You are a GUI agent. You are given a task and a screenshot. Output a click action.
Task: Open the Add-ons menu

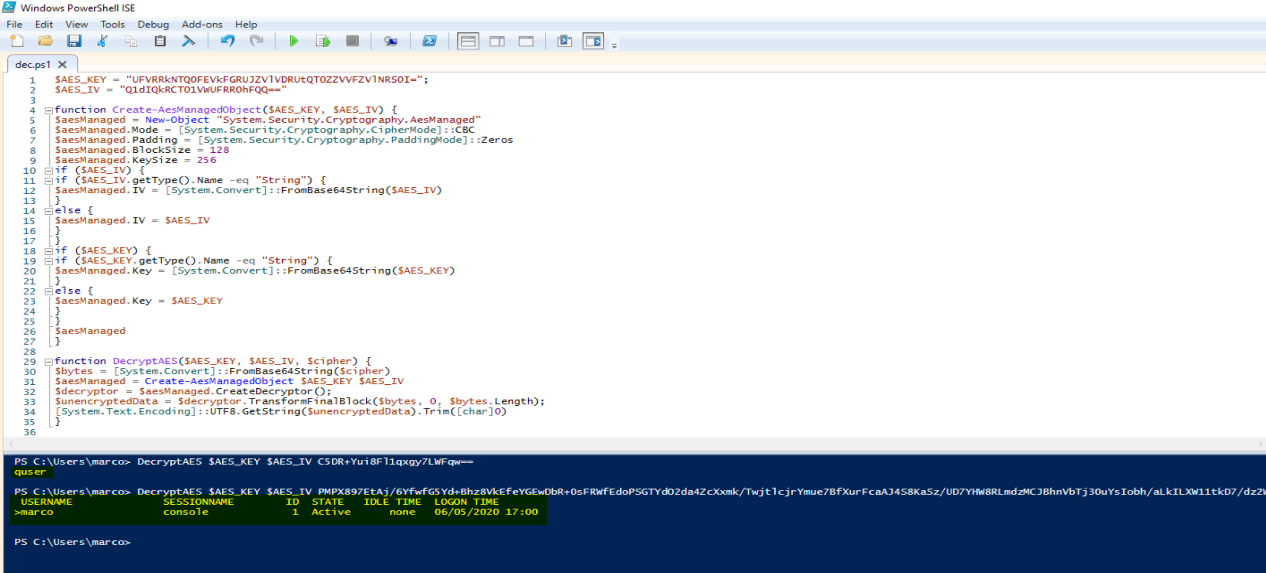pyautogui.click(x=202, y=24)
